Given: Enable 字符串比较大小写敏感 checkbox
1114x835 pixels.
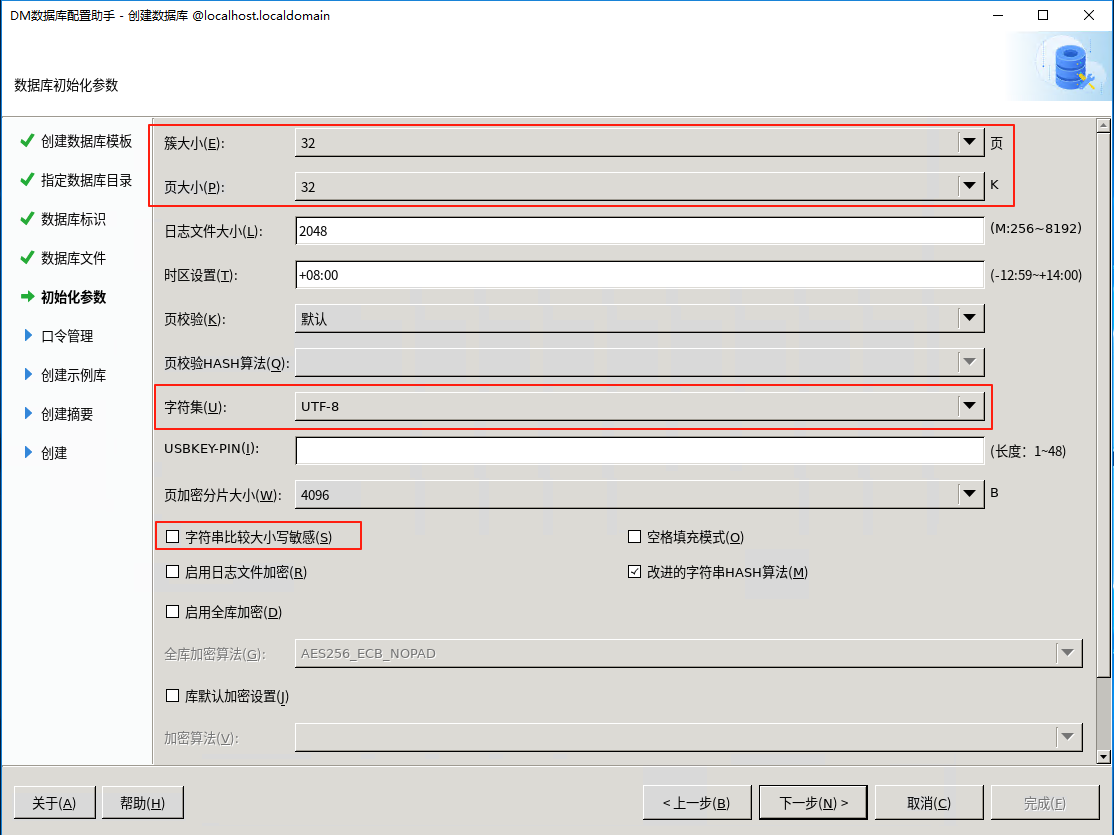Looking at the screenshot, I should (x=173, y=537).
